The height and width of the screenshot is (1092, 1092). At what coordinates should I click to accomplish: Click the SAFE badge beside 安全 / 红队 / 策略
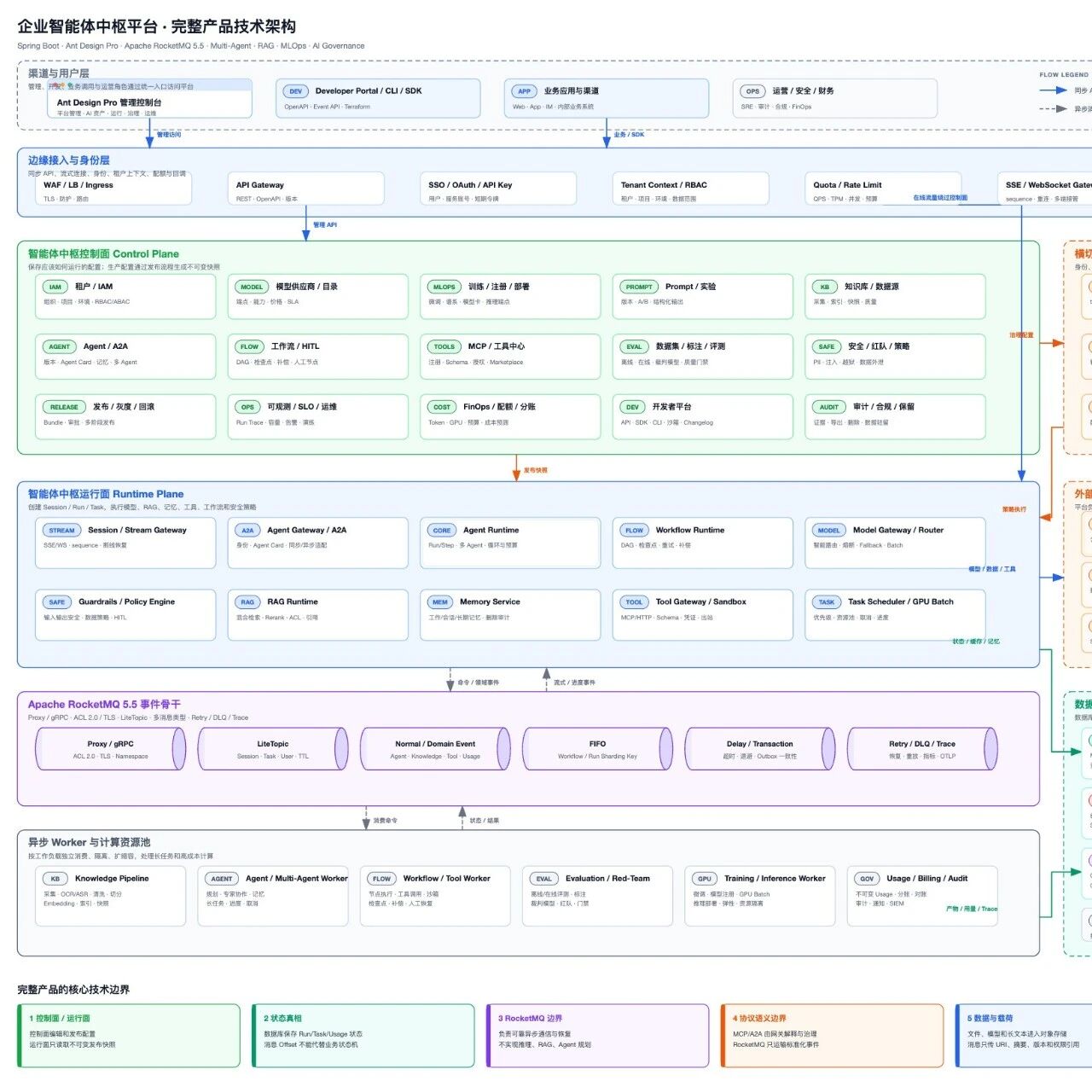point(827,347)
